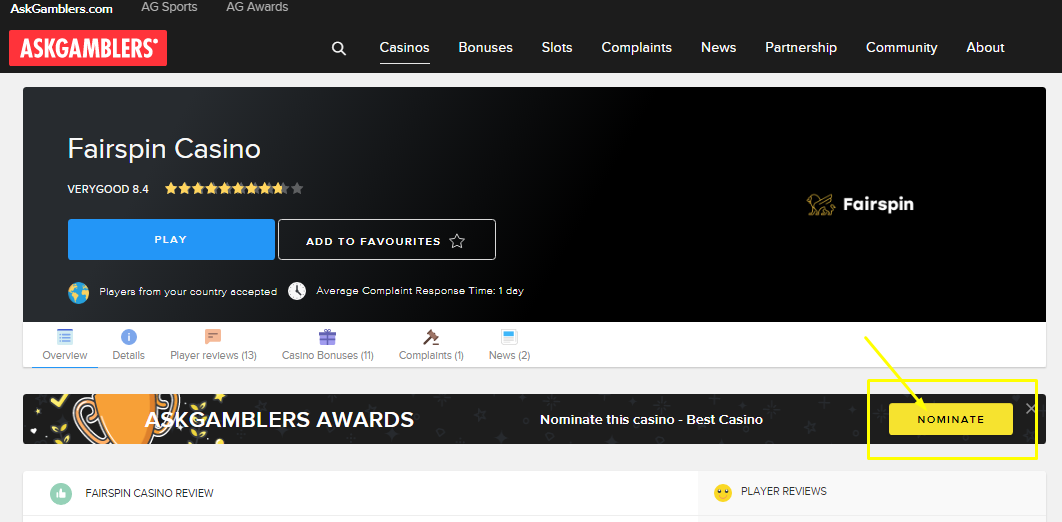Click the Fairspin Casino heading

[x=164, y=149]
